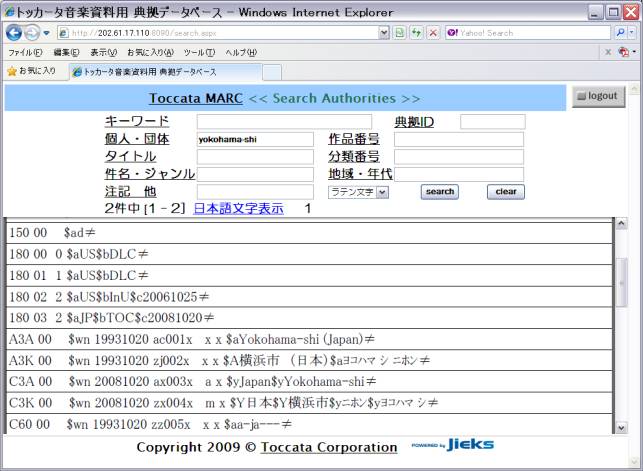Viewport: 643px width, 471px height.
Task: Click the 分類番号 label link
Action: (x=354, y=156)
